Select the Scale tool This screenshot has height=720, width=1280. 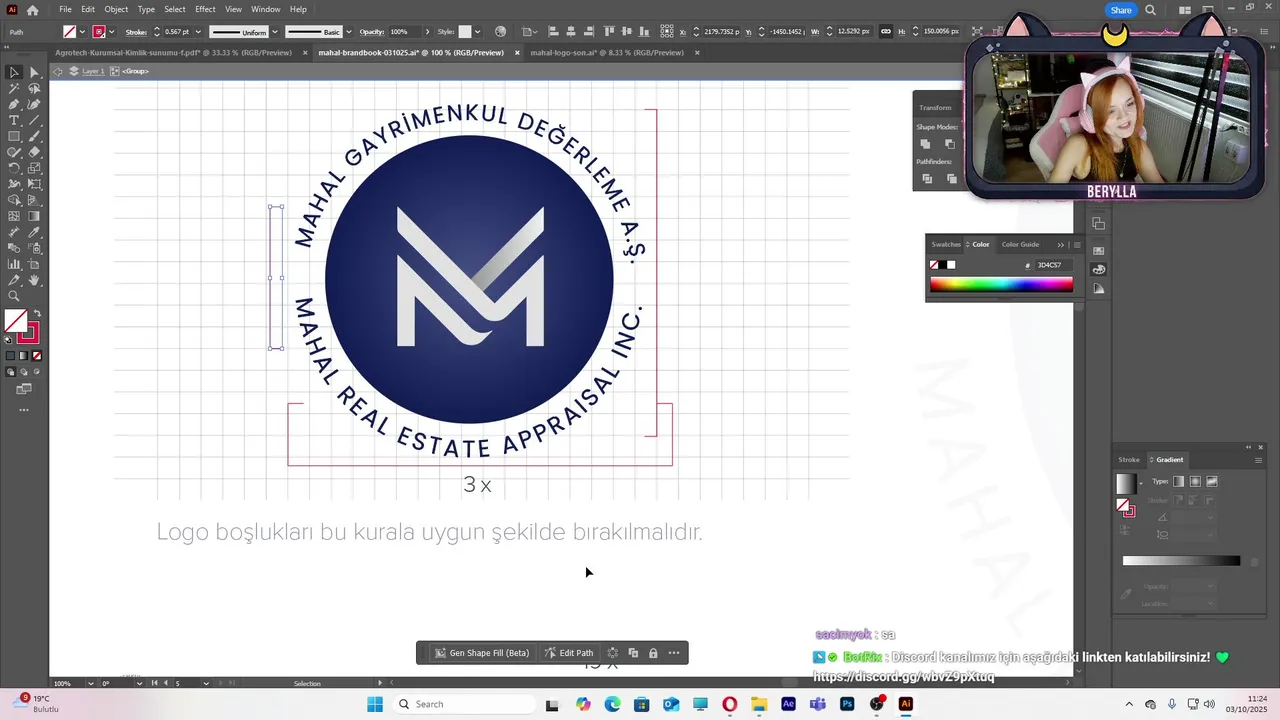pyautogui.click(x=34, y=168)
